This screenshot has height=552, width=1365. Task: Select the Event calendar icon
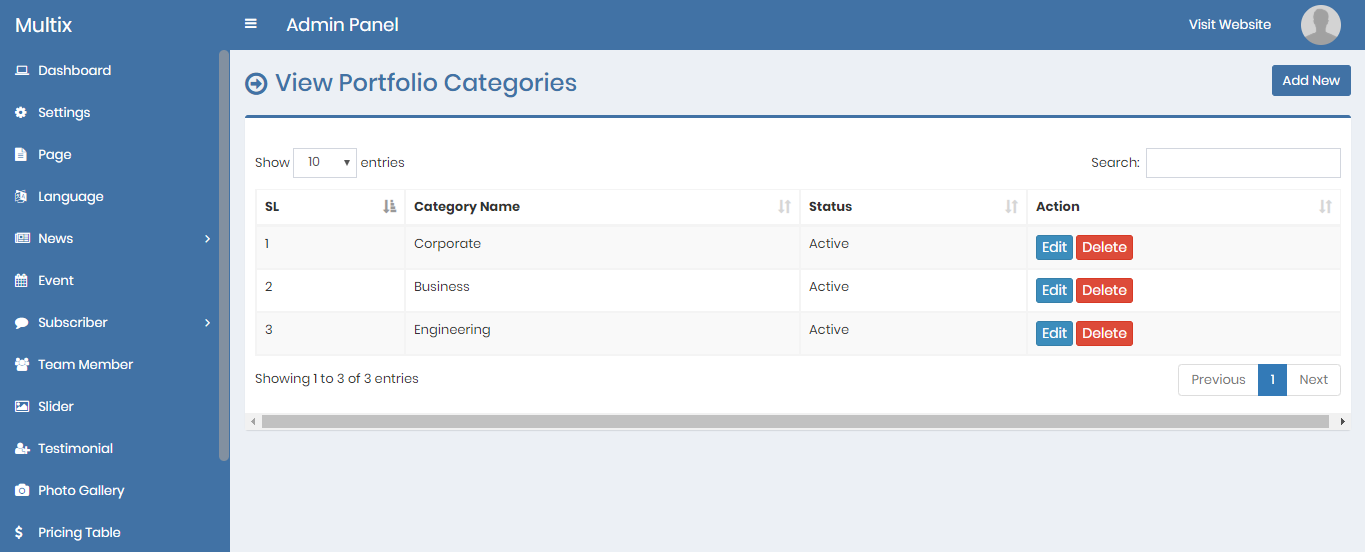[x=21, y=281]
